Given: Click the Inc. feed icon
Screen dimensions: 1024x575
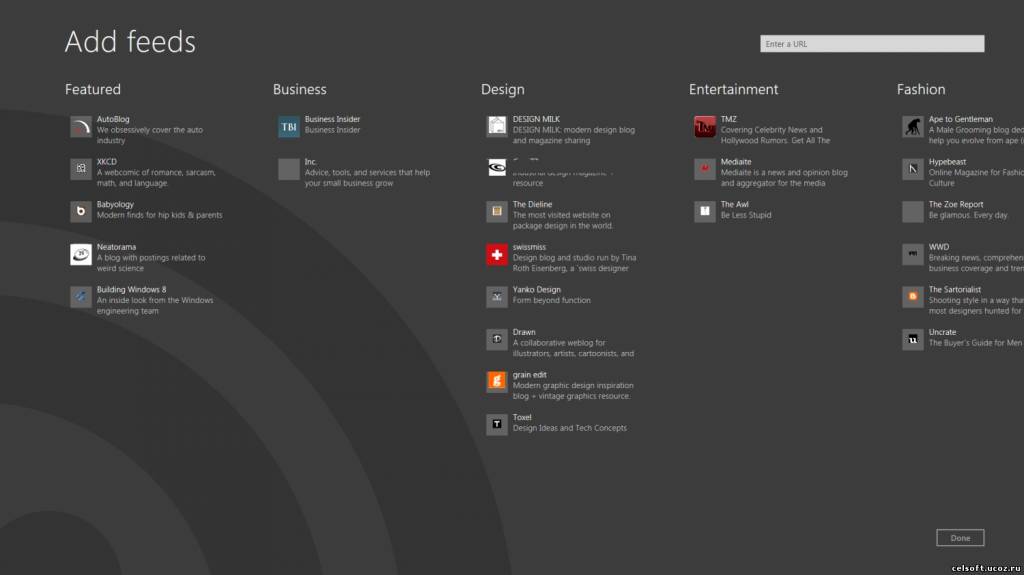Looking at the screenshot, I should 289,169.
